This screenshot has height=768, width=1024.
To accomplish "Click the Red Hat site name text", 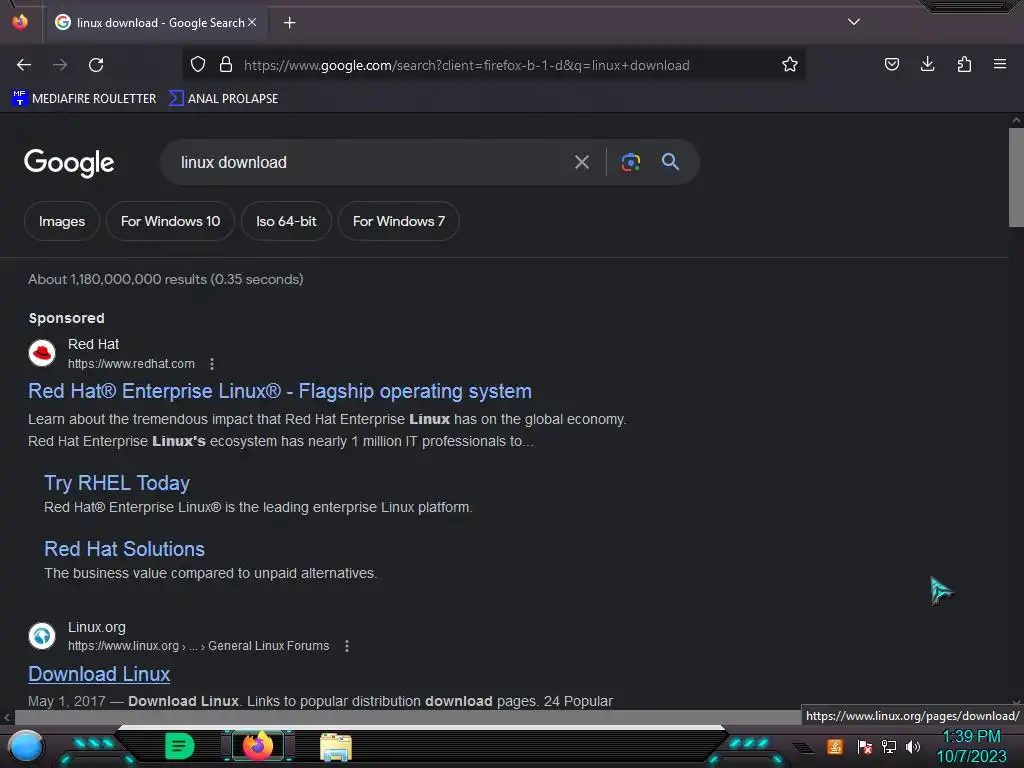I will pyautogui.click(x=93, y=344).
